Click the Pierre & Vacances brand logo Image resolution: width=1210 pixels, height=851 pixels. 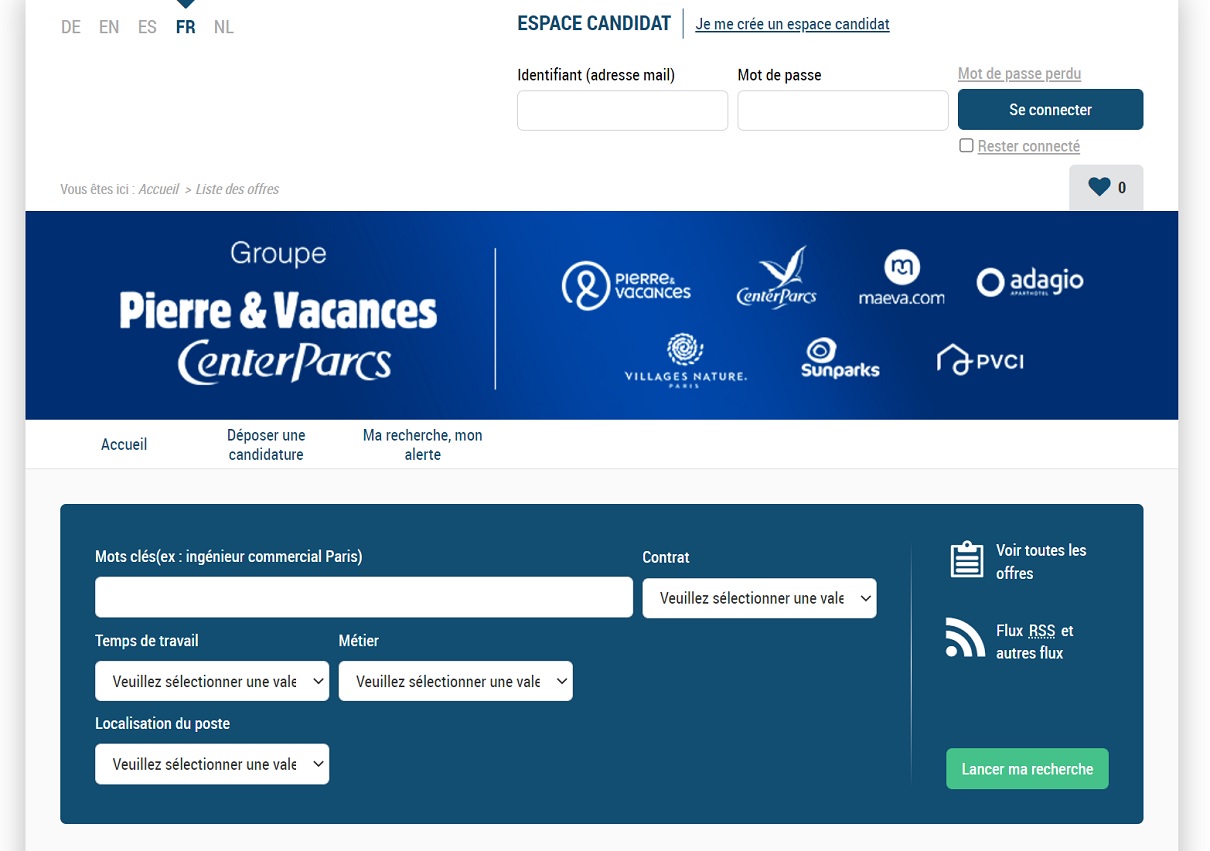point(626,285)
